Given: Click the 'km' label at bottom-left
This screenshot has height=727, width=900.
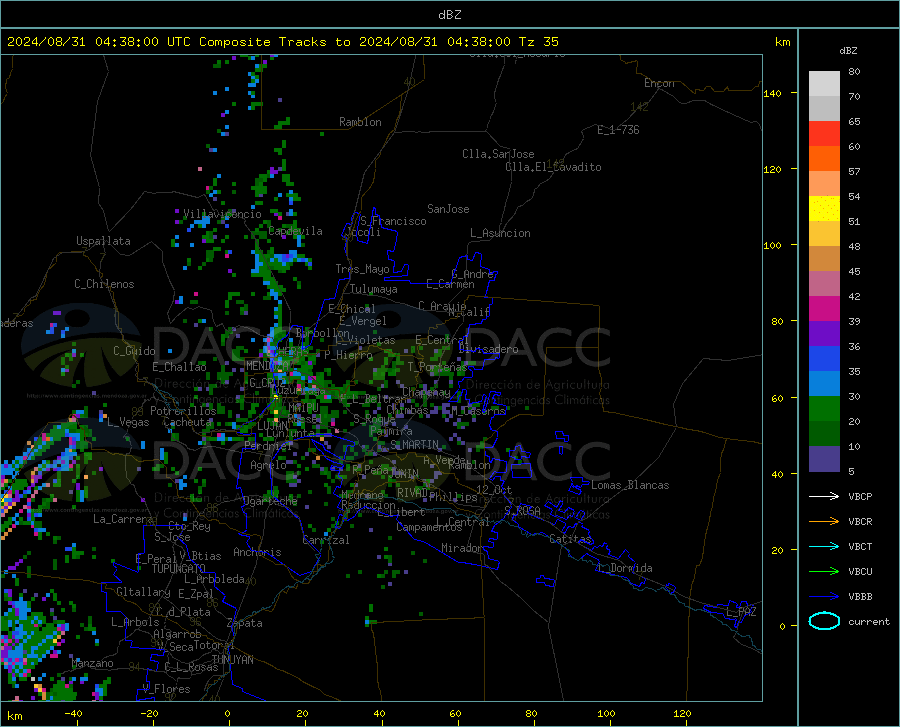Looking at the screenshot, I should [15, 716].
